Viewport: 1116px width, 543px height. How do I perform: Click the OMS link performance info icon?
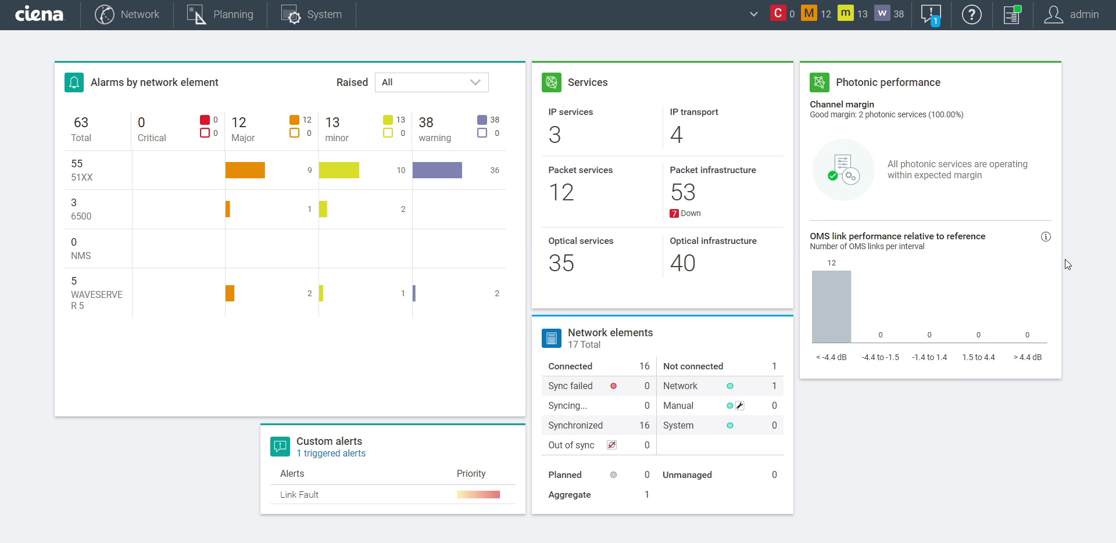tap(1046, 237)
